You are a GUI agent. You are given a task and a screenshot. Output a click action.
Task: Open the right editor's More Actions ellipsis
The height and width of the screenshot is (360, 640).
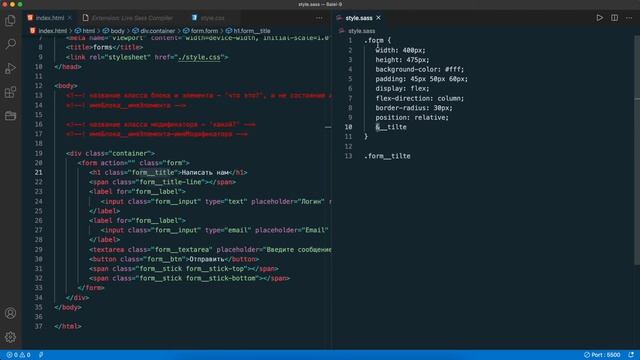[629, 18]
